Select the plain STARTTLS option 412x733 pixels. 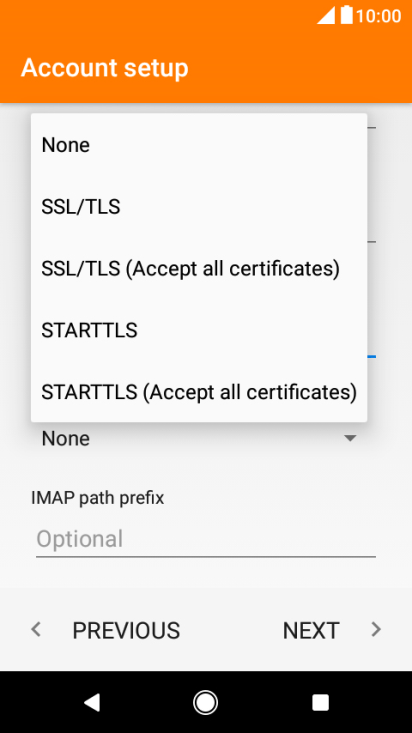point(199,330)
